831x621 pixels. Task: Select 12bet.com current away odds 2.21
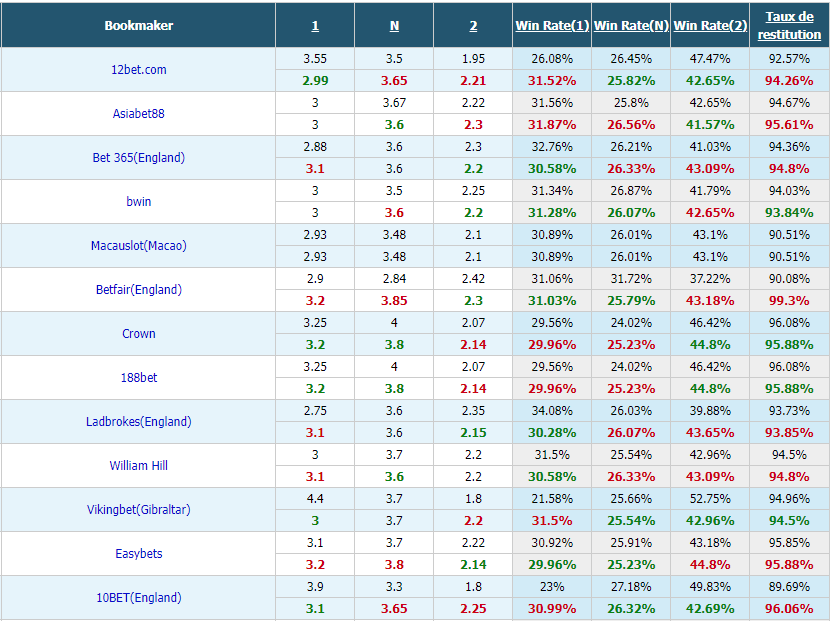coord(473,81)
